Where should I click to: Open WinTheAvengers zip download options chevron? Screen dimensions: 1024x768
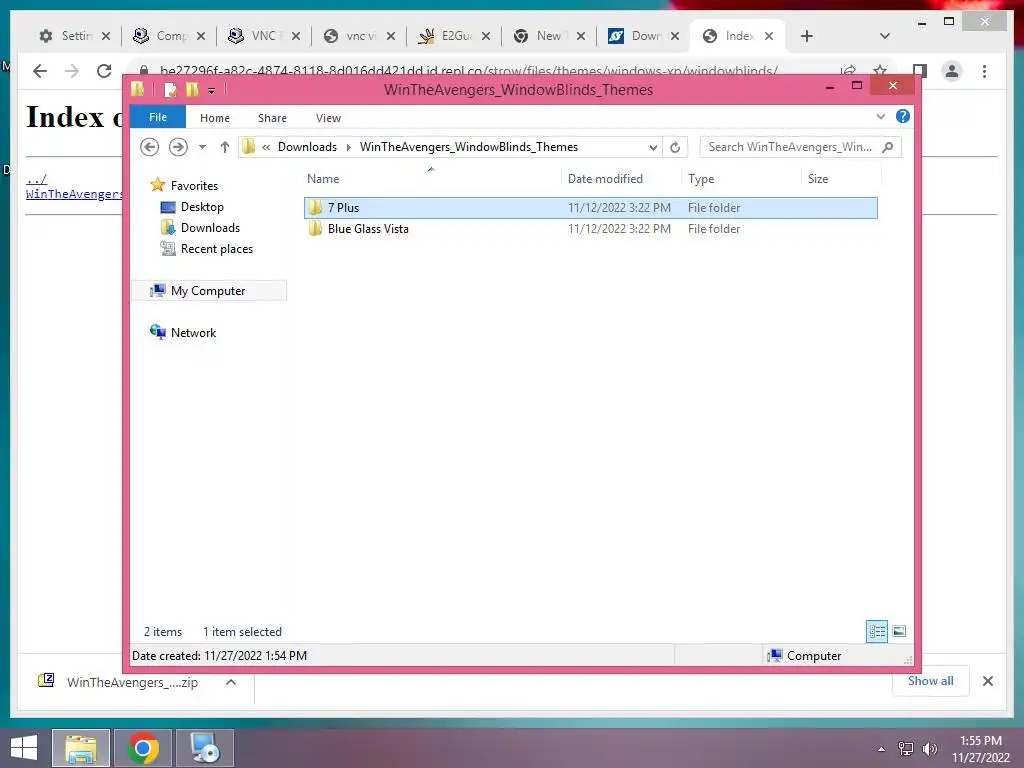pyautogui.click(x=231, y=682)
